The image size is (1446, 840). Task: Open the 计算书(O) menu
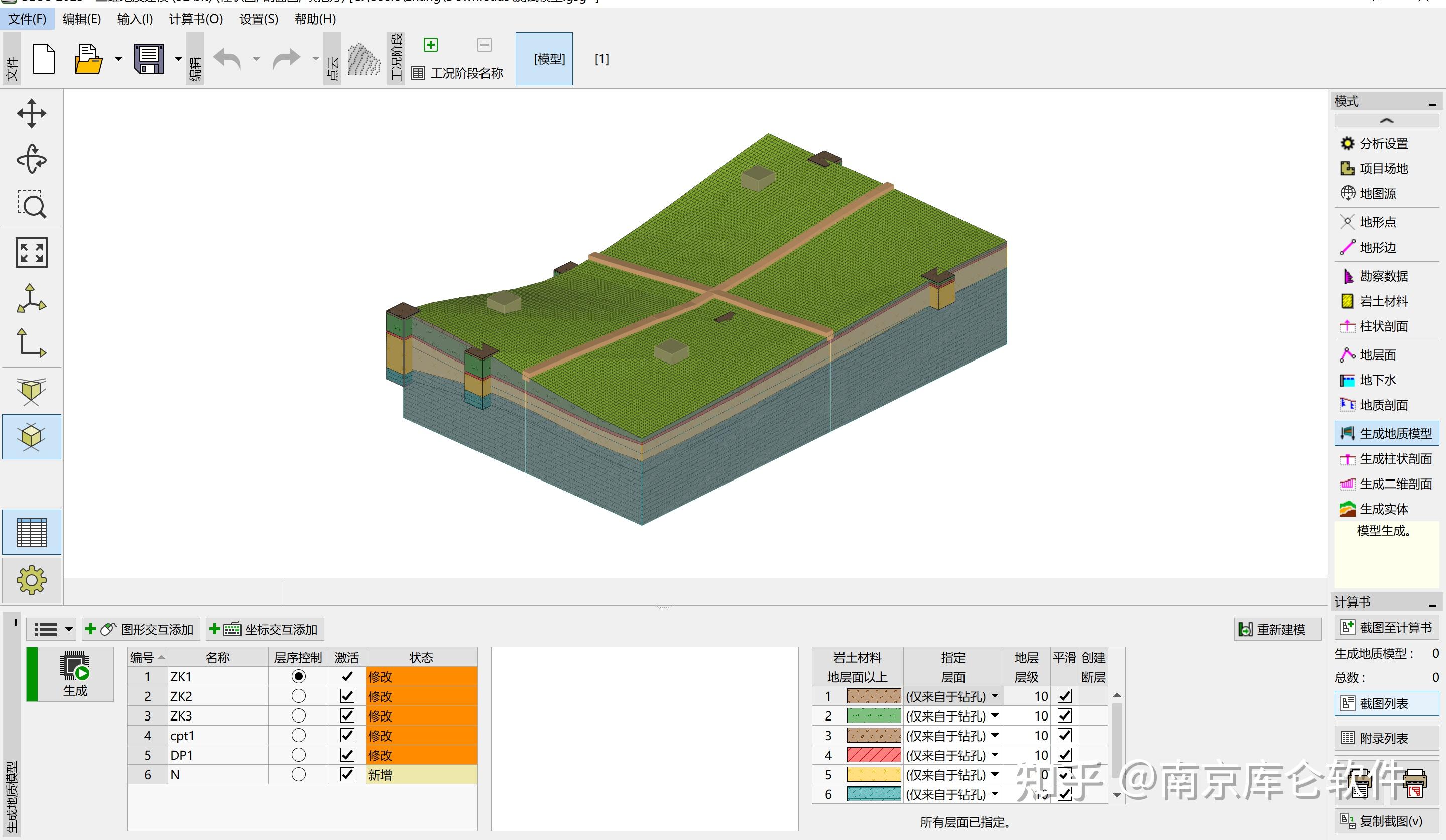coord(196,19)
